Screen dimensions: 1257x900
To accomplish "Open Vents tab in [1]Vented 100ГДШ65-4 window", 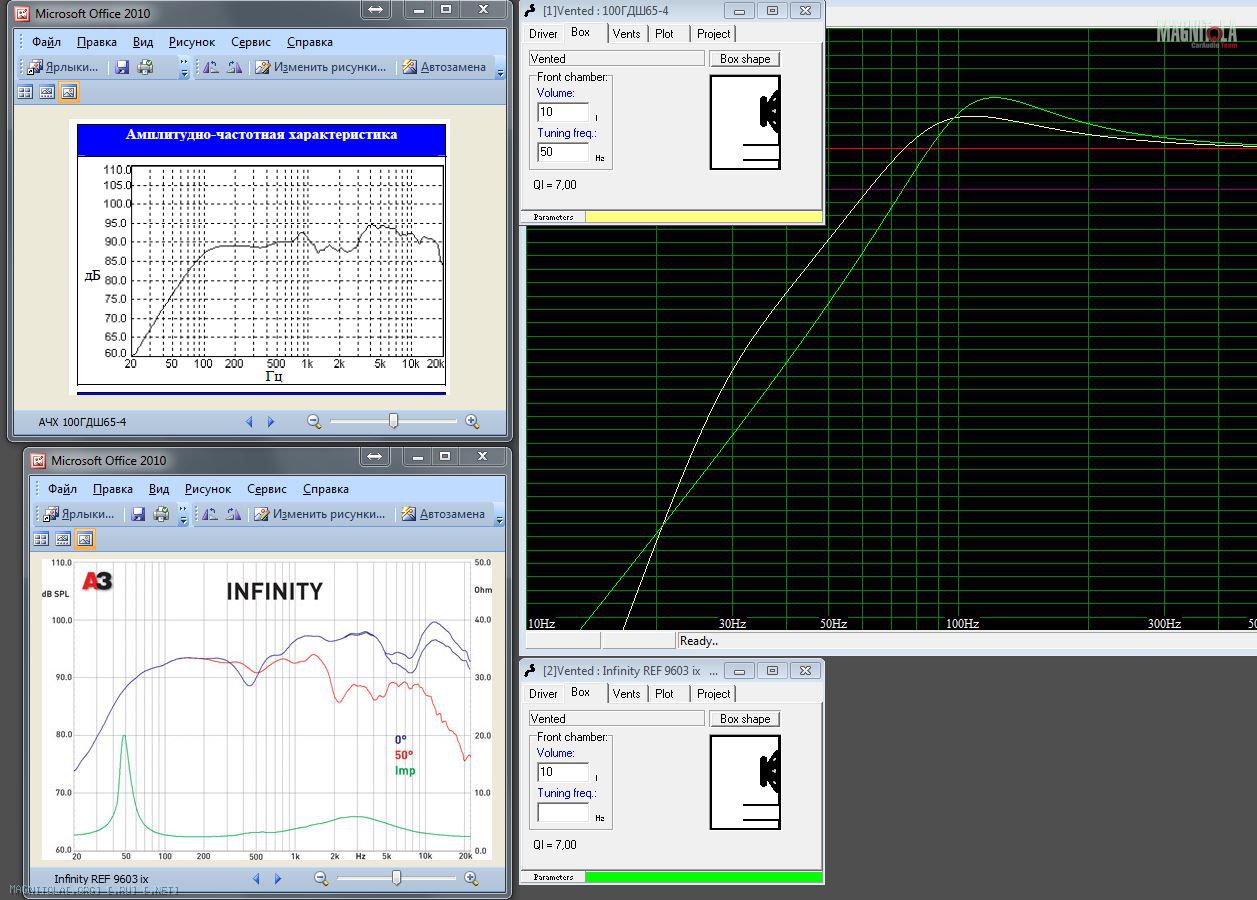I will pos(626,33).
